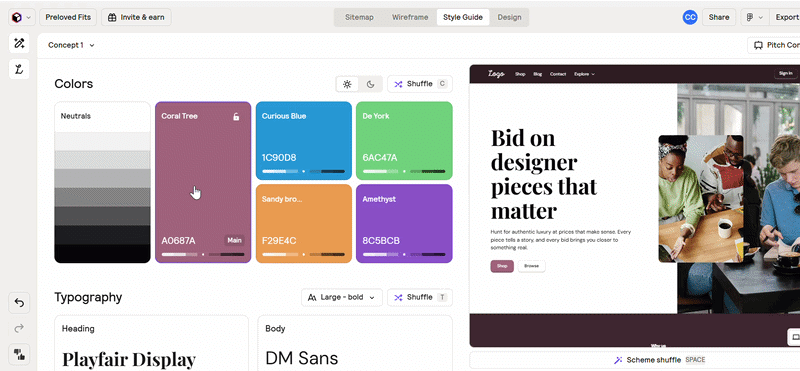The width and height of the screenshot is (800, 371).
Task: Click the Share button
Action: click(x=719, y=17)
